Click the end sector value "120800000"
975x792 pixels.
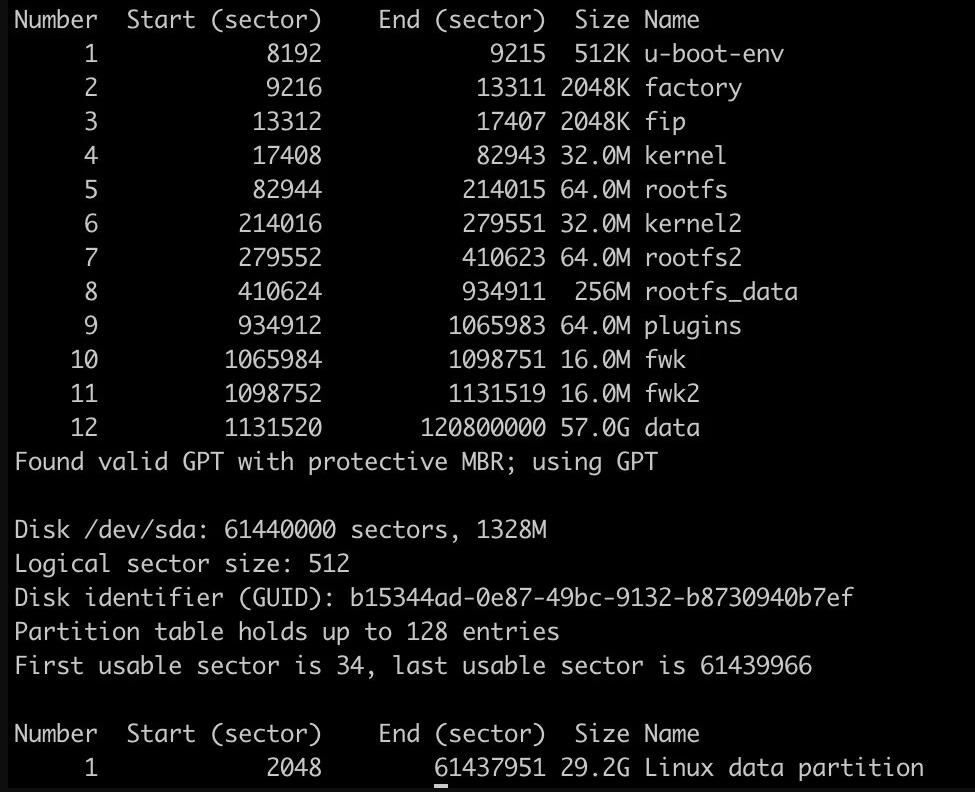click(483, 428)
